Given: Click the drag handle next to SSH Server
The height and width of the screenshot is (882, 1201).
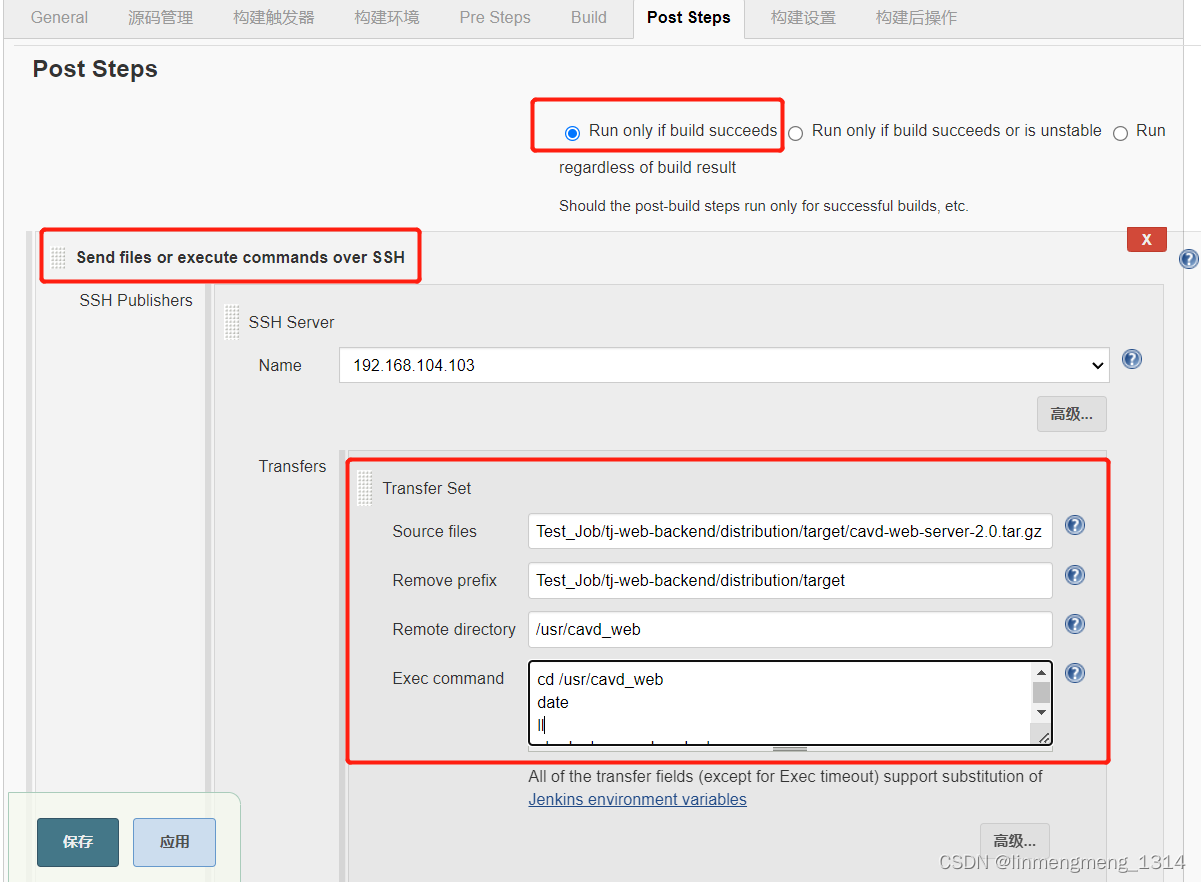Looking at the screenshot, I should [x=232, y=322].
